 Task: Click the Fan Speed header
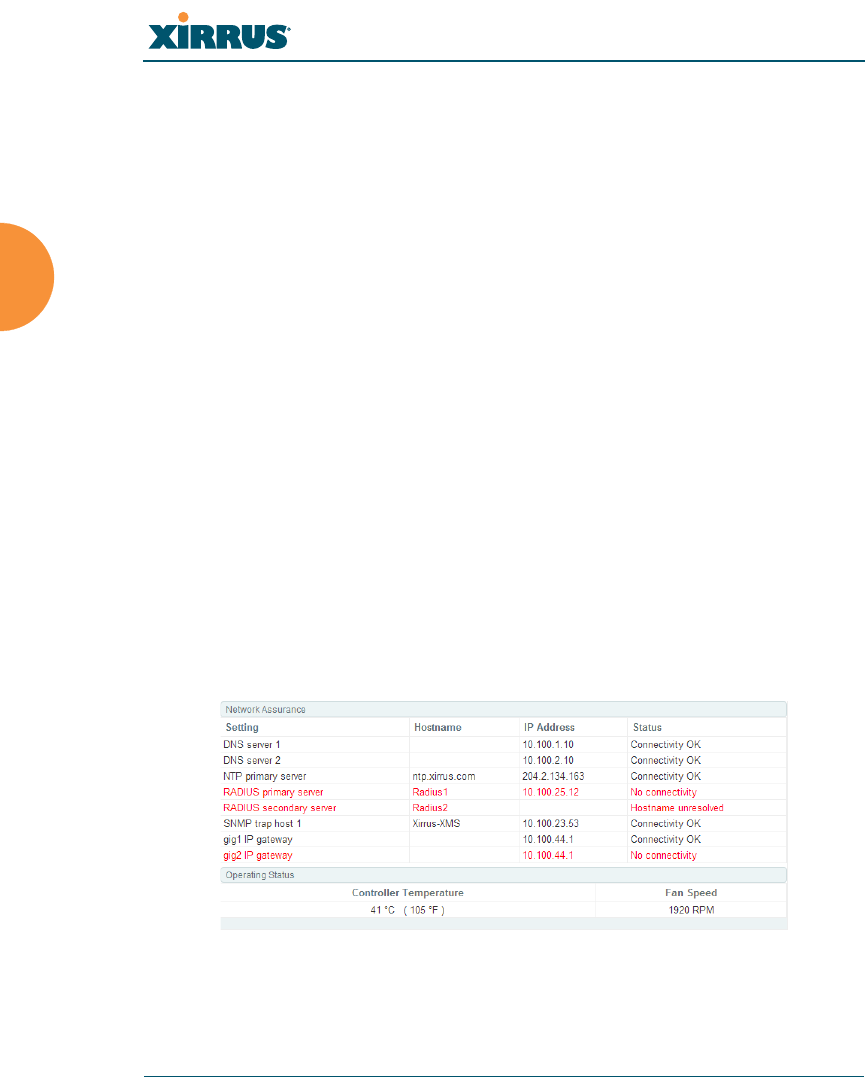coord(691,893)
